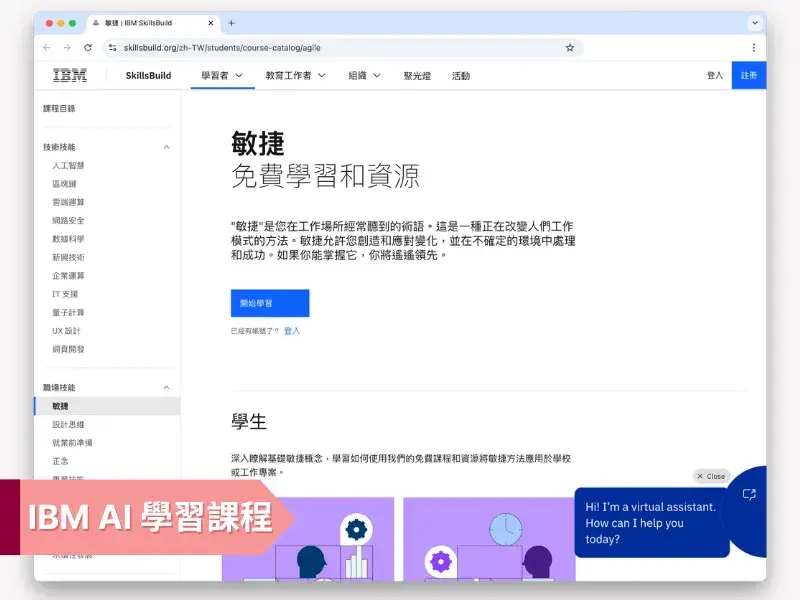
Task: Pop out the virtual assistant chat icon
Action: [x=749, y=494]
